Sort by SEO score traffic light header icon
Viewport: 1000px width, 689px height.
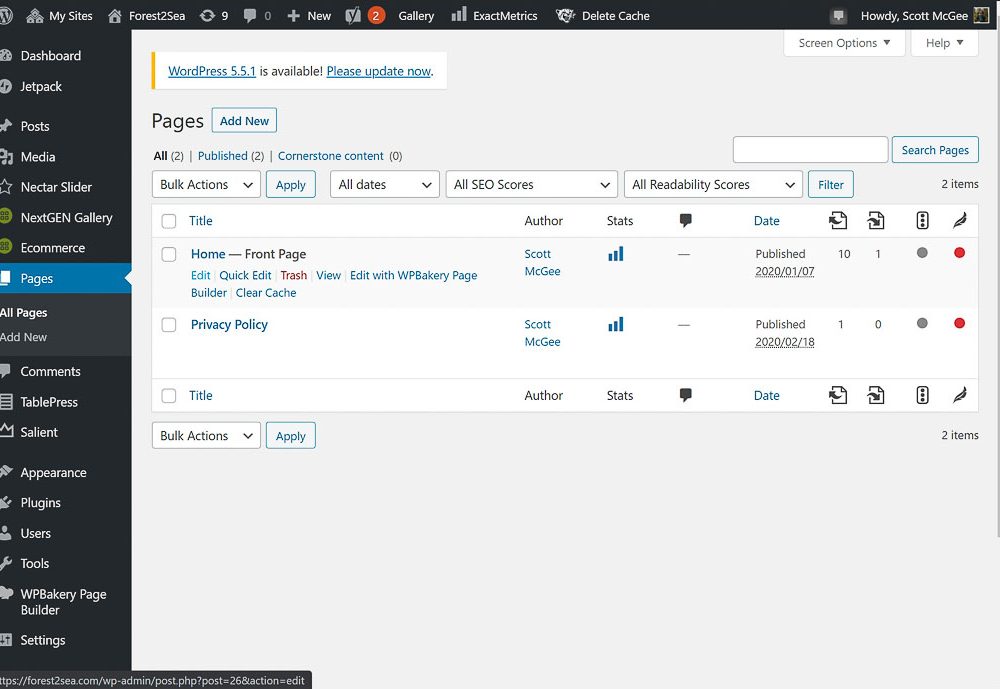922,221
